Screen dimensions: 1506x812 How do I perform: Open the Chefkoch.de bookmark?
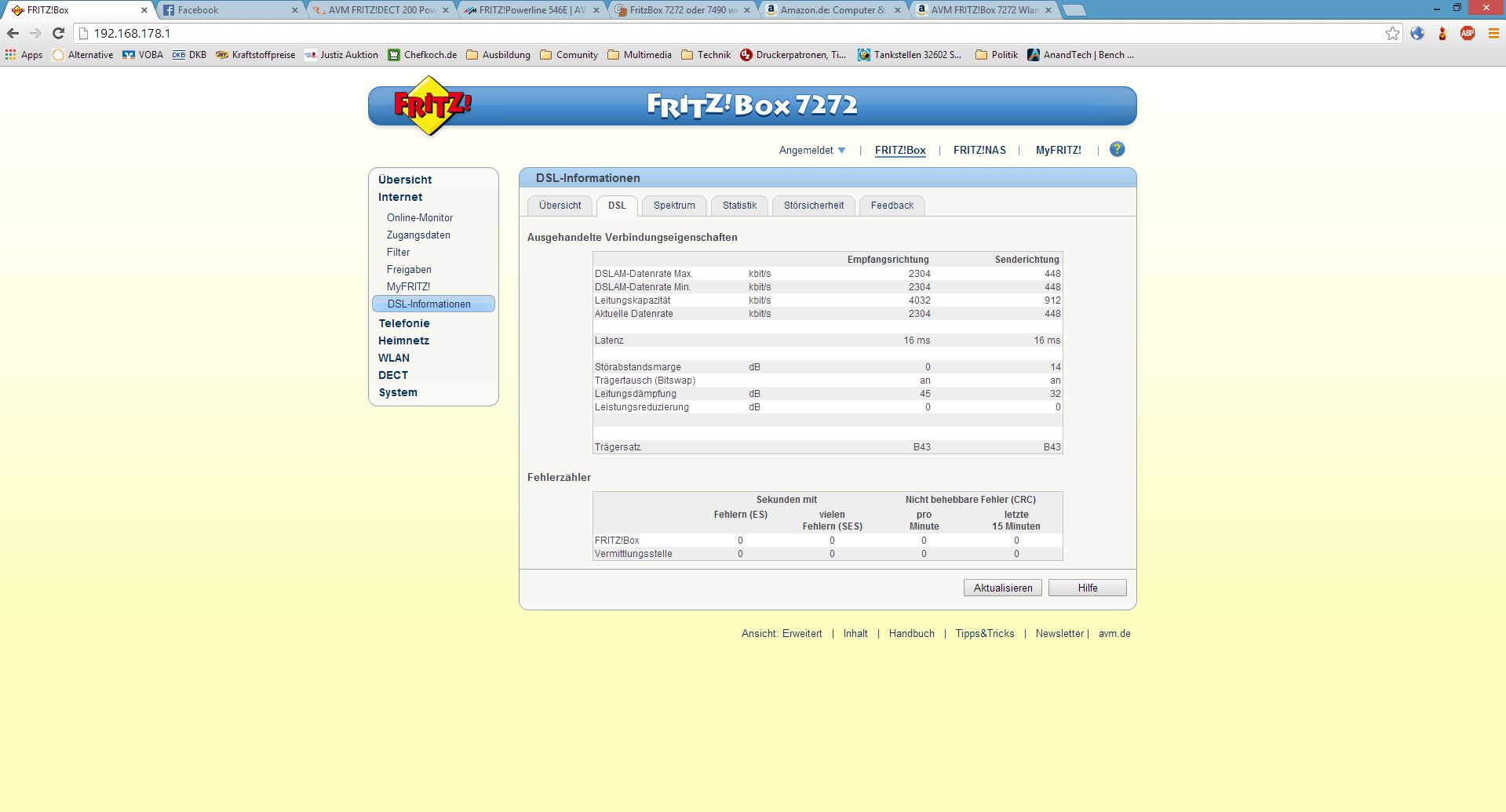tap(422, 55)
